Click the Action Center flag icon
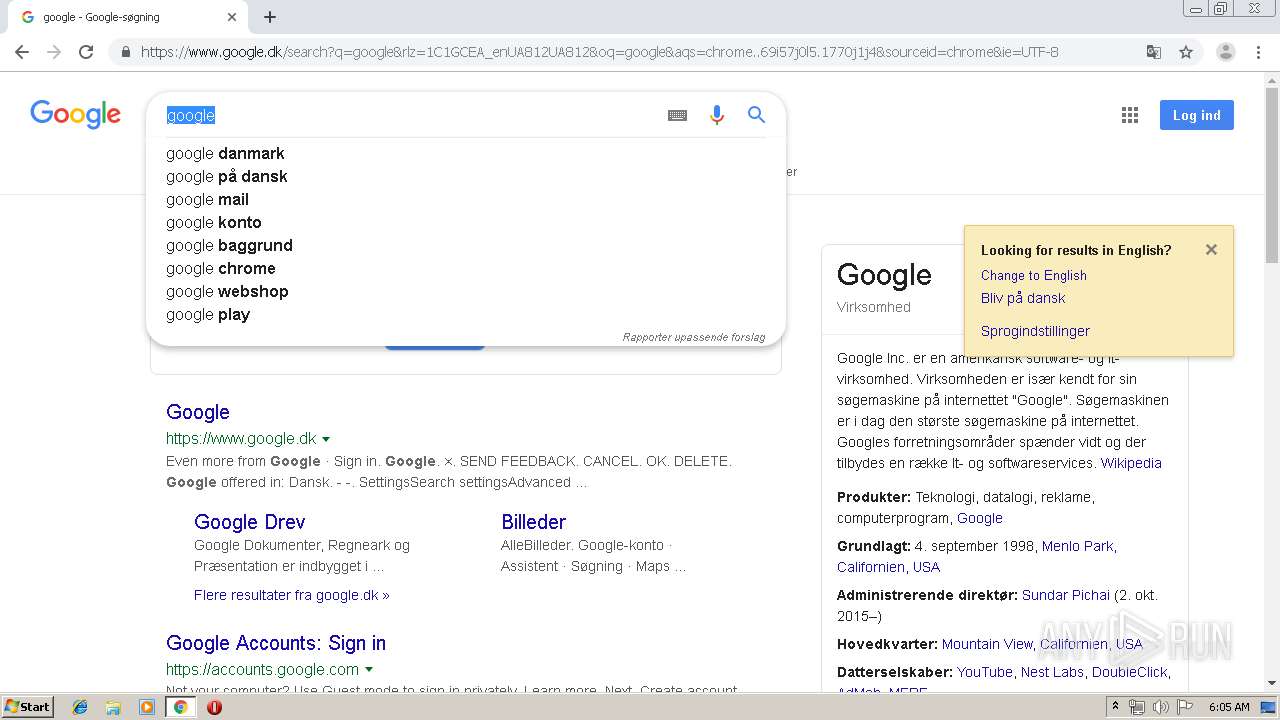 click(1185, 707)
